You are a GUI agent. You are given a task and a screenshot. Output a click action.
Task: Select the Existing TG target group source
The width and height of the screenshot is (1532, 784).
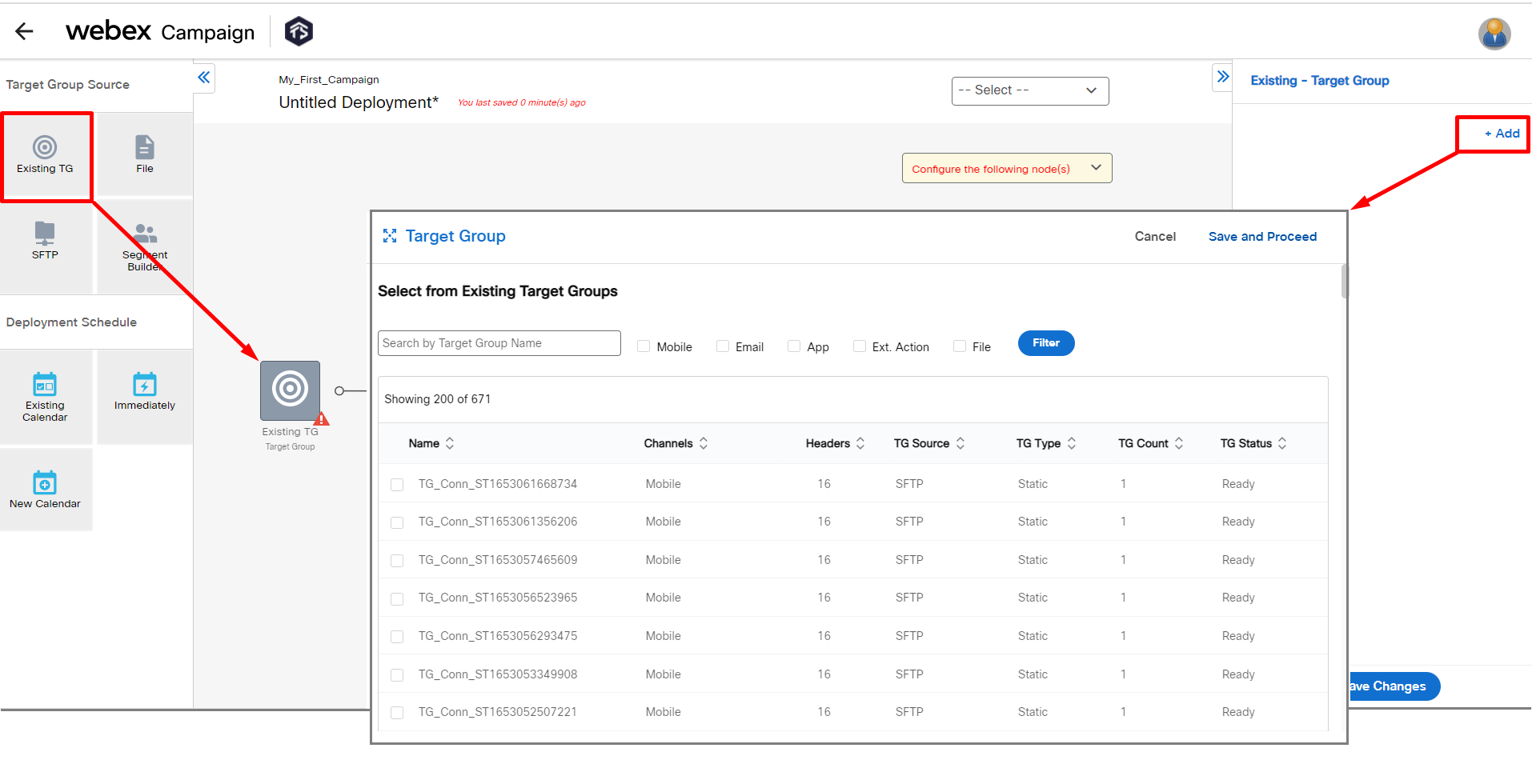[x=46, y=156]
